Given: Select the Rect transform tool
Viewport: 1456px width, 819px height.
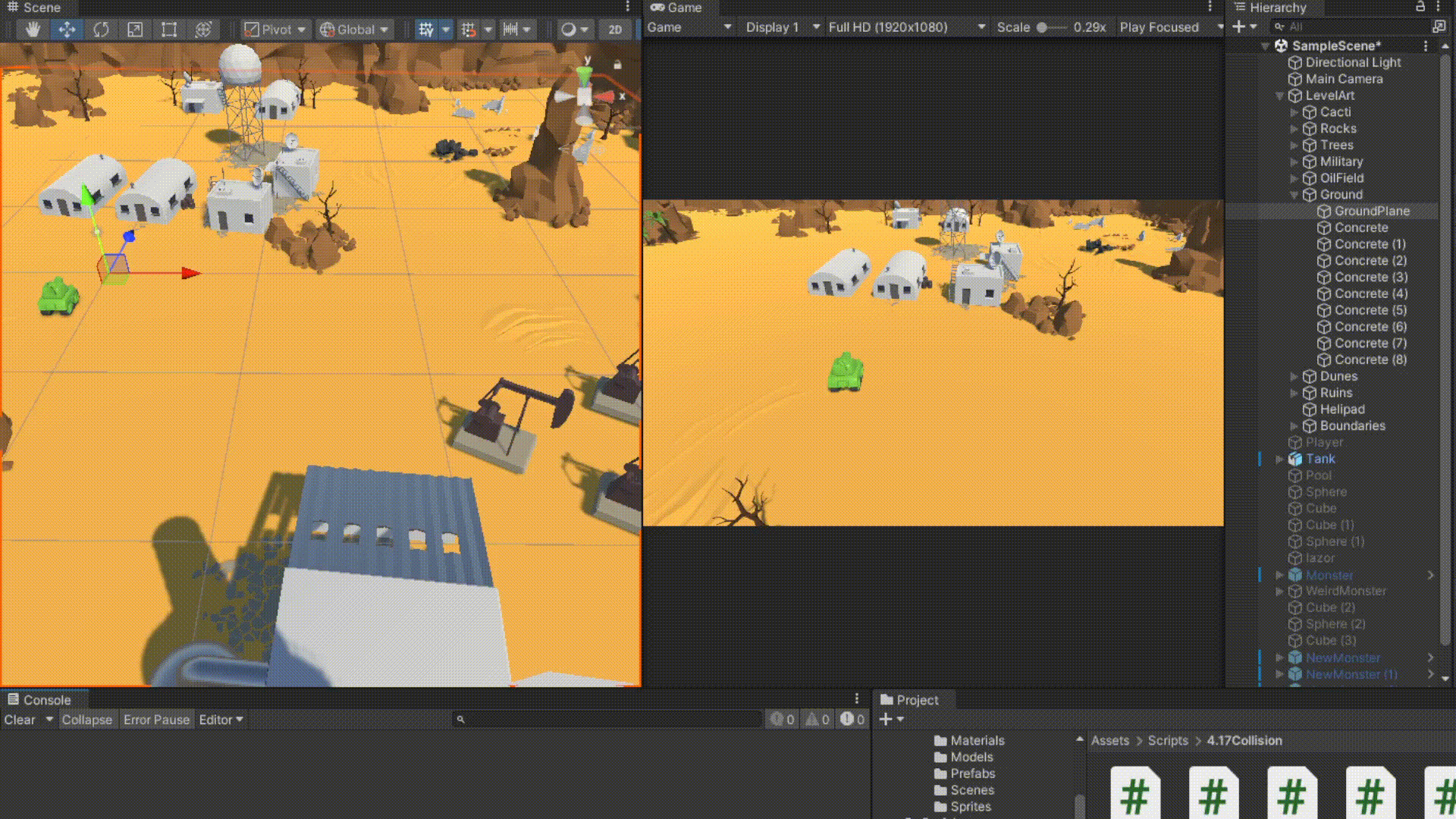Looking at the screenshot, I should click(x=169, y=30).
